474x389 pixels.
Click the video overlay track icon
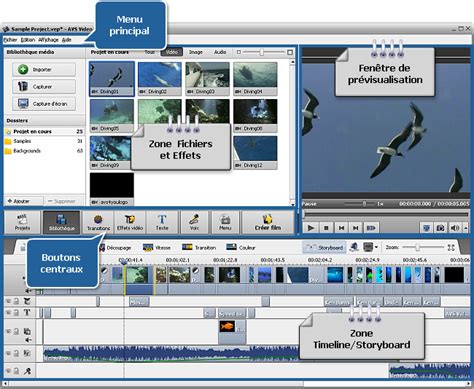(x=27, y=331)
